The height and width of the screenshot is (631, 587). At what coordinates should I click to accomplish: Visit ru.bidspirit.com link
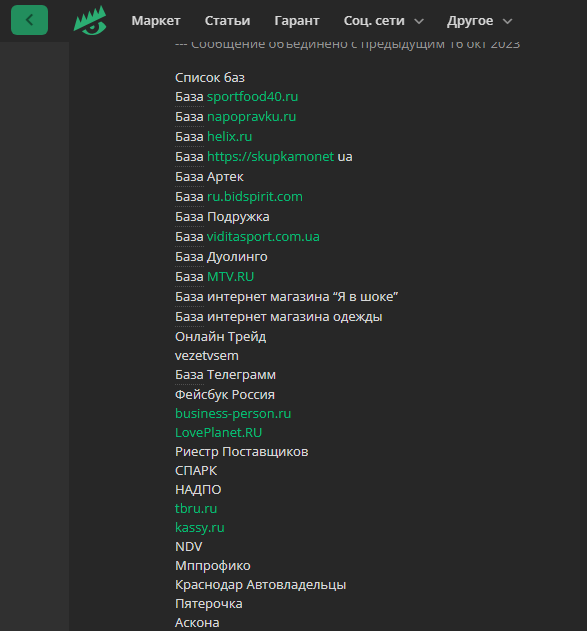click(x=255, y=197)
